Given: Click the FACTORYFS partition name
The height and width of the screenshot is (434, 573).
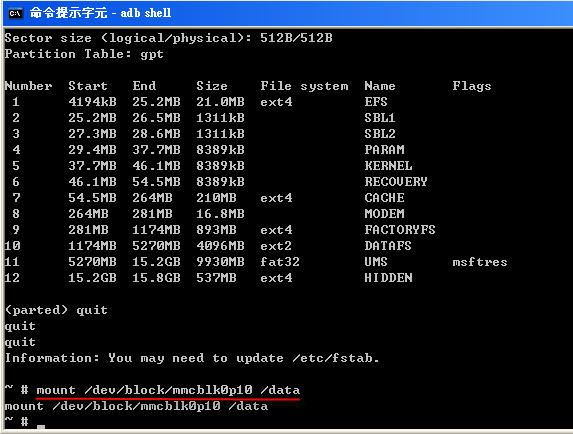Looking at the screenshot, I should 400,230.
